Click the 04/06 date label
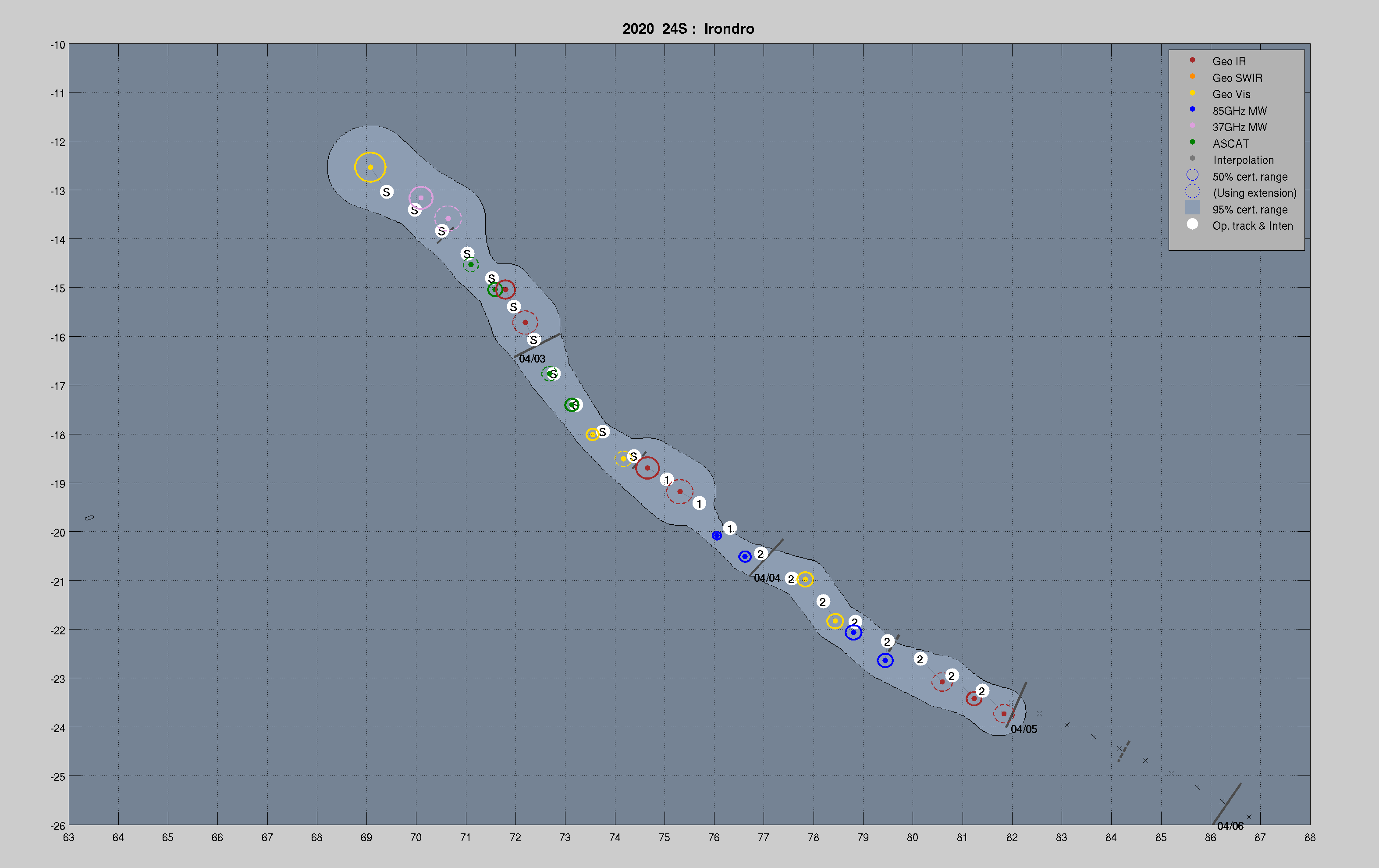The image size is (1379, 868). click(1230, 826)
